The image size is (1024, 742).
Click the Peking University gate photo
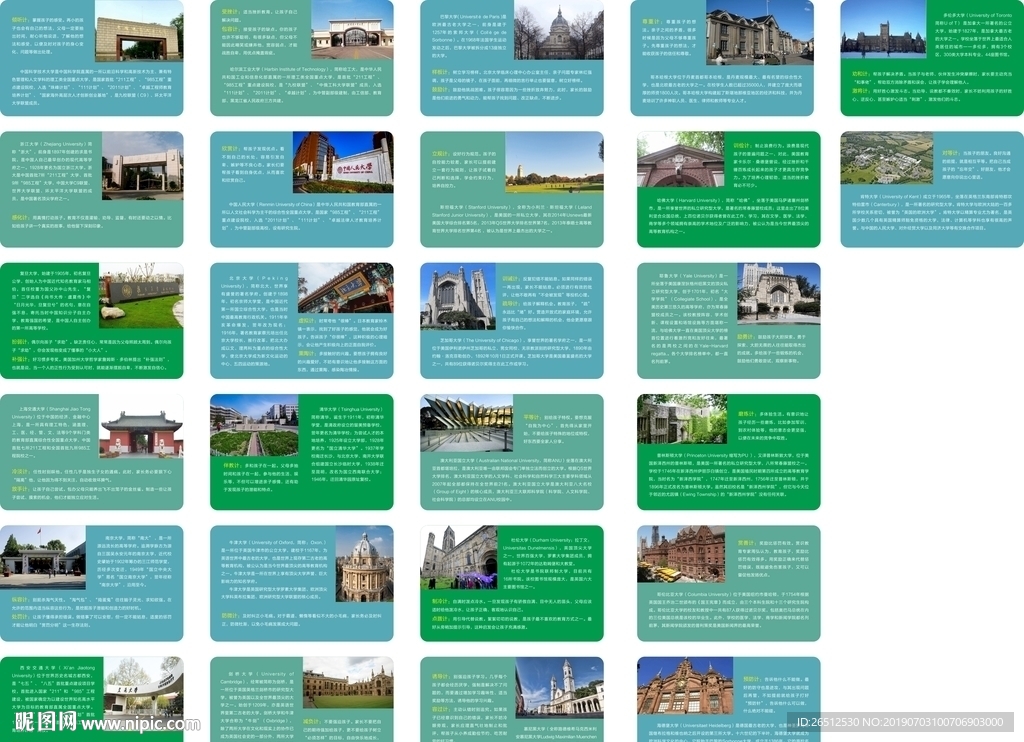[x=346, y=289]
